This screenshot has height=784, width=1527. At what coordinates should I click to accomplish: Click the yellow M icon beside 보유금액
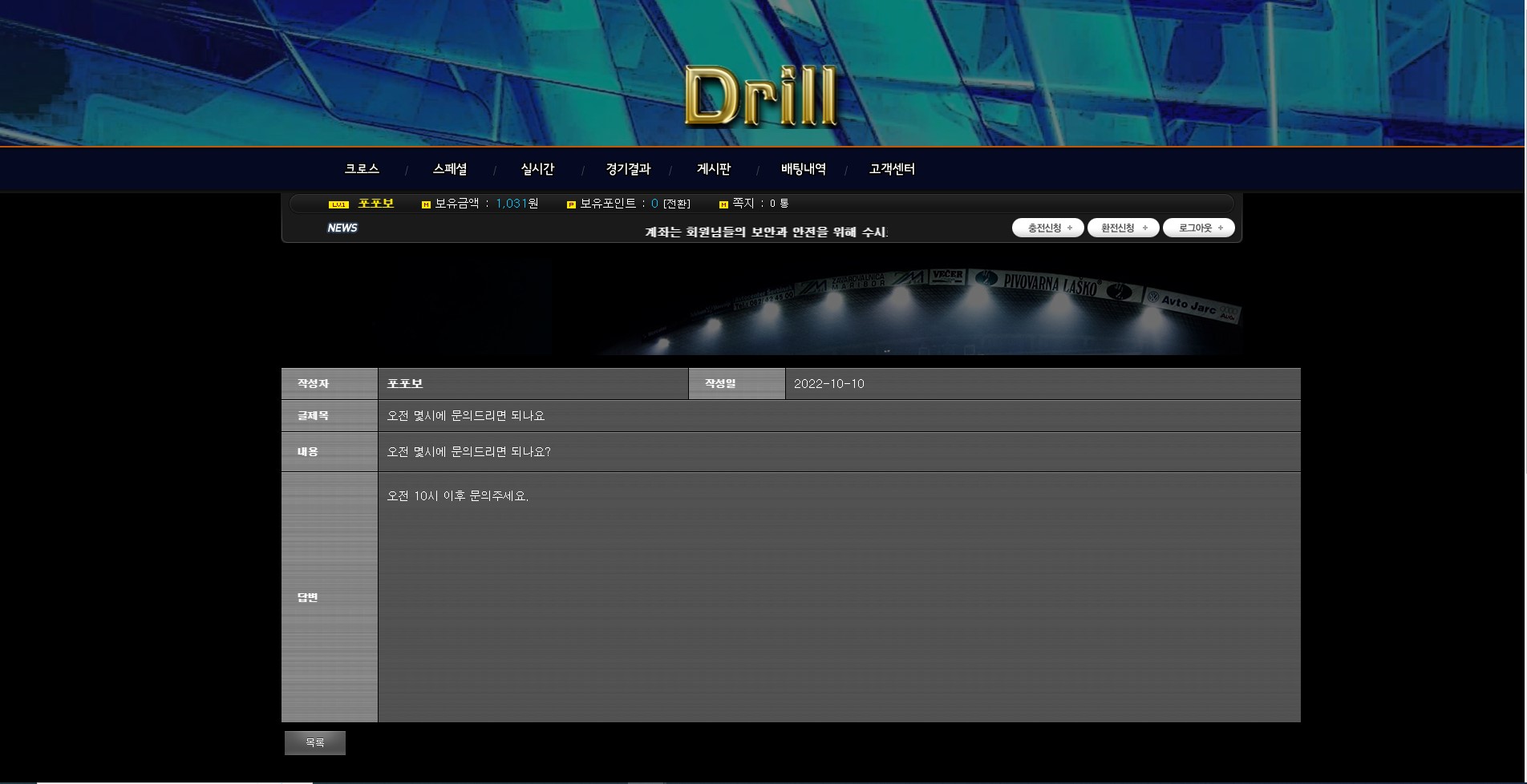[426, 204]
